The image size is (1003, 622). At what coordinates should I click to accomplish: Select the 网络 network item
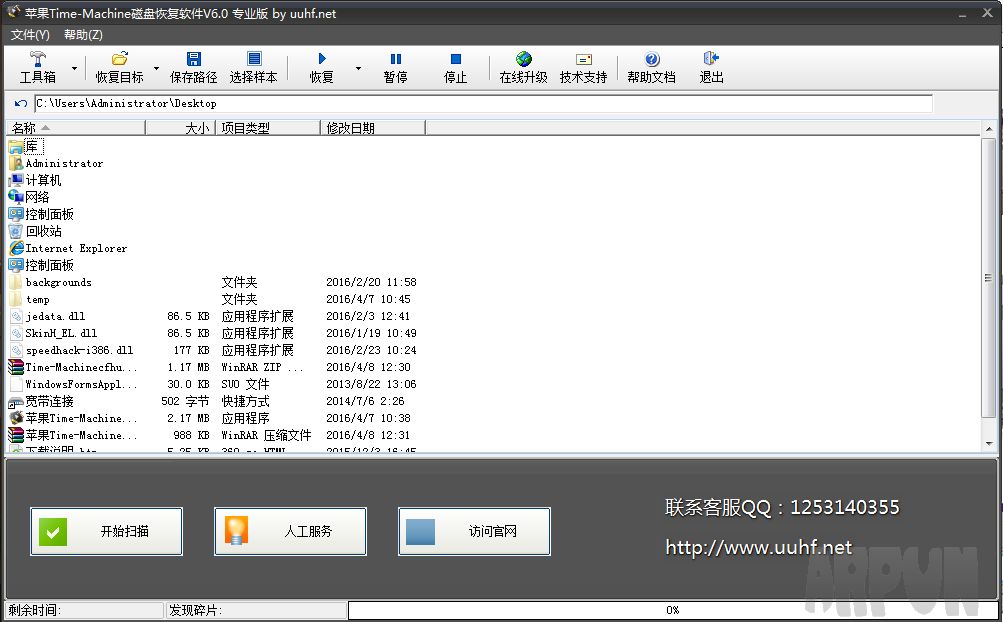(x=29, y=197)
